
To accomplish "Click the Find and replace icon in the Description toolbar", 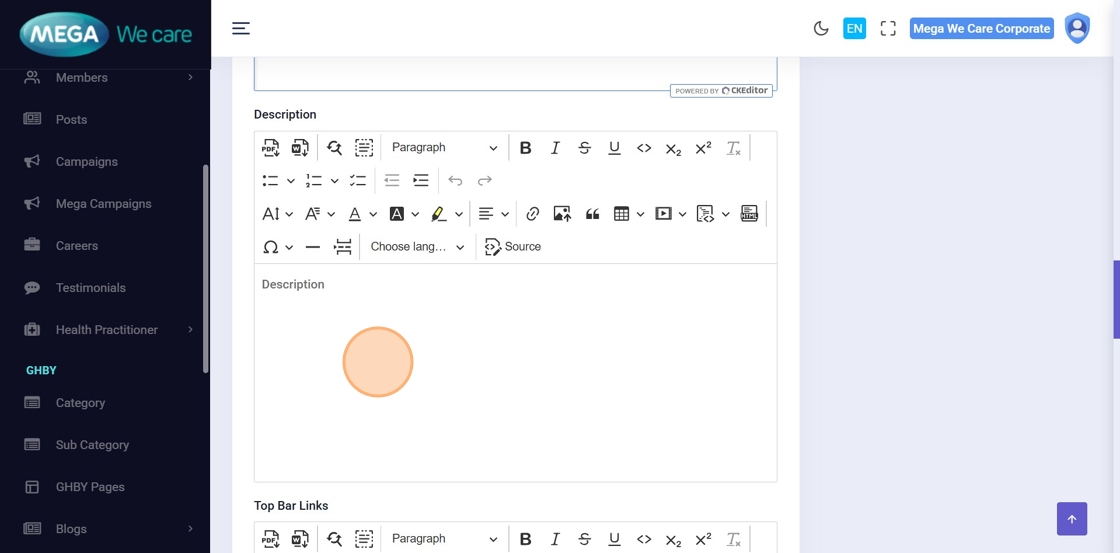I will (334, 148).
